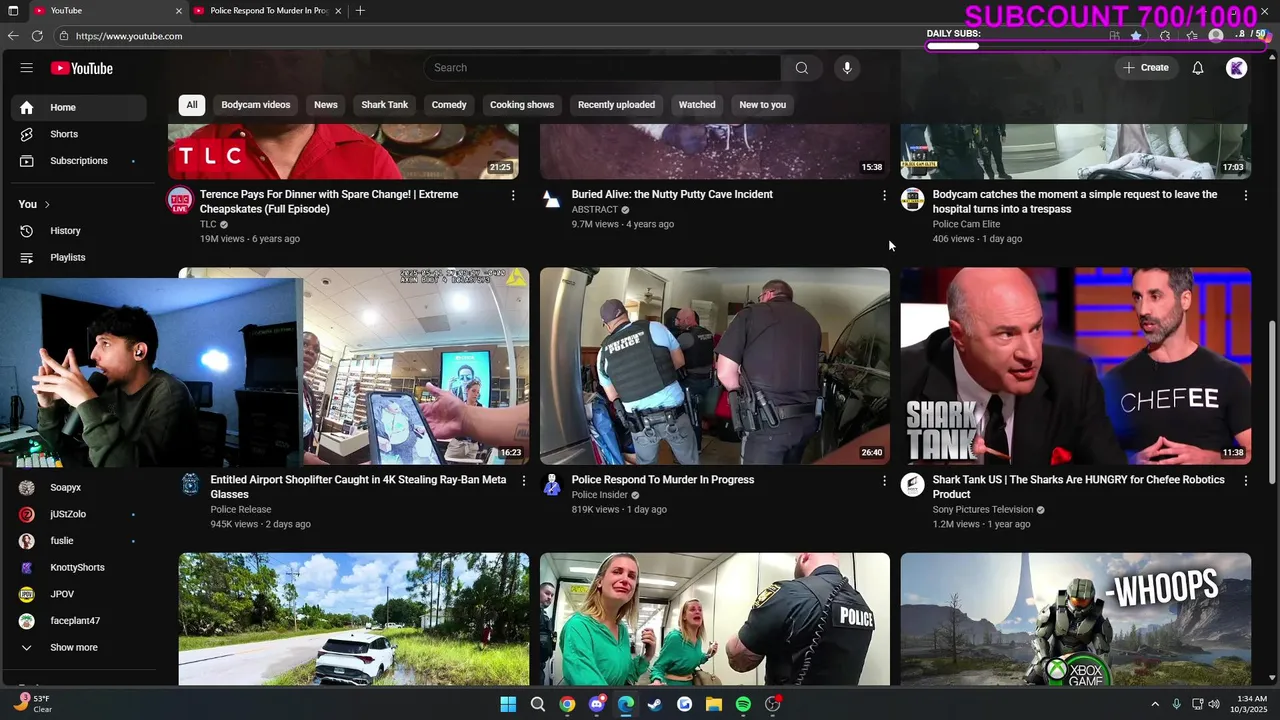Select the Watched filter chip
Viewport: 1280px width, 720px height.
pos(697,105)
